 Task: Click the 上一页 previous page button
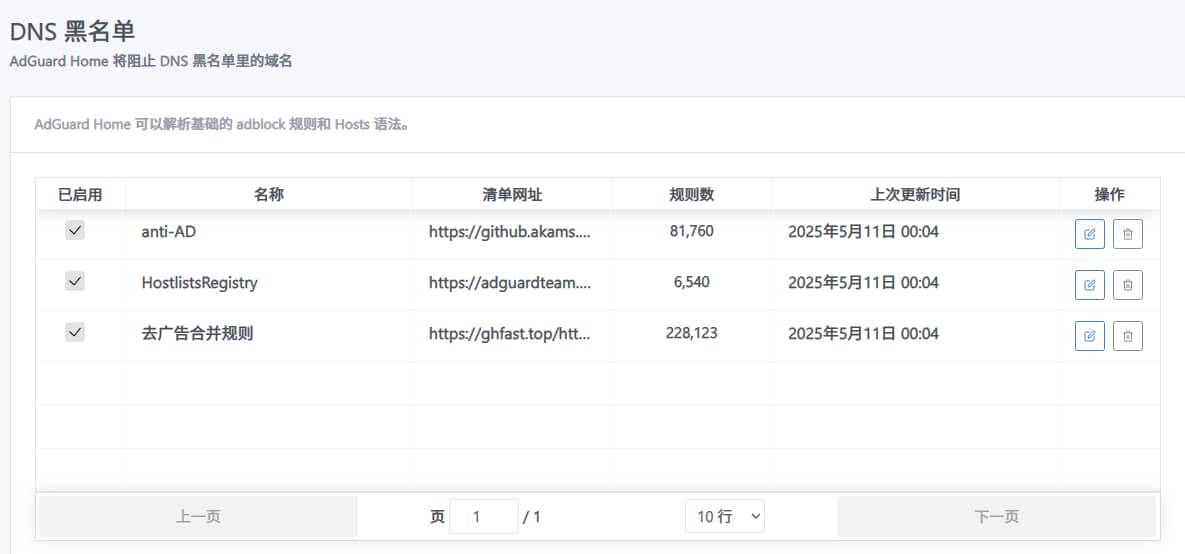click(198, 516)
